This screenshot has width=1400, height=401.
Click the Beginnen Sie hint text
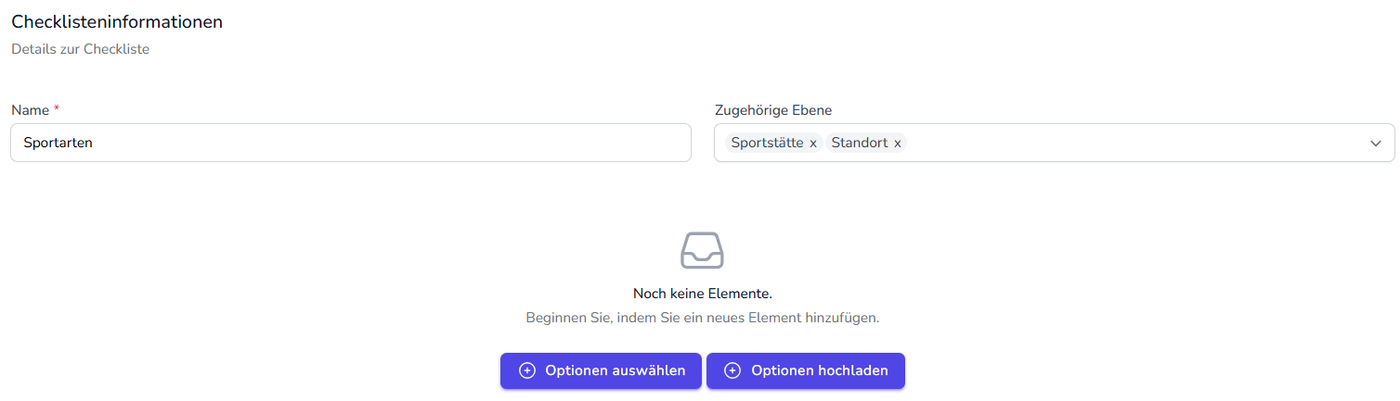pos(702,318)
